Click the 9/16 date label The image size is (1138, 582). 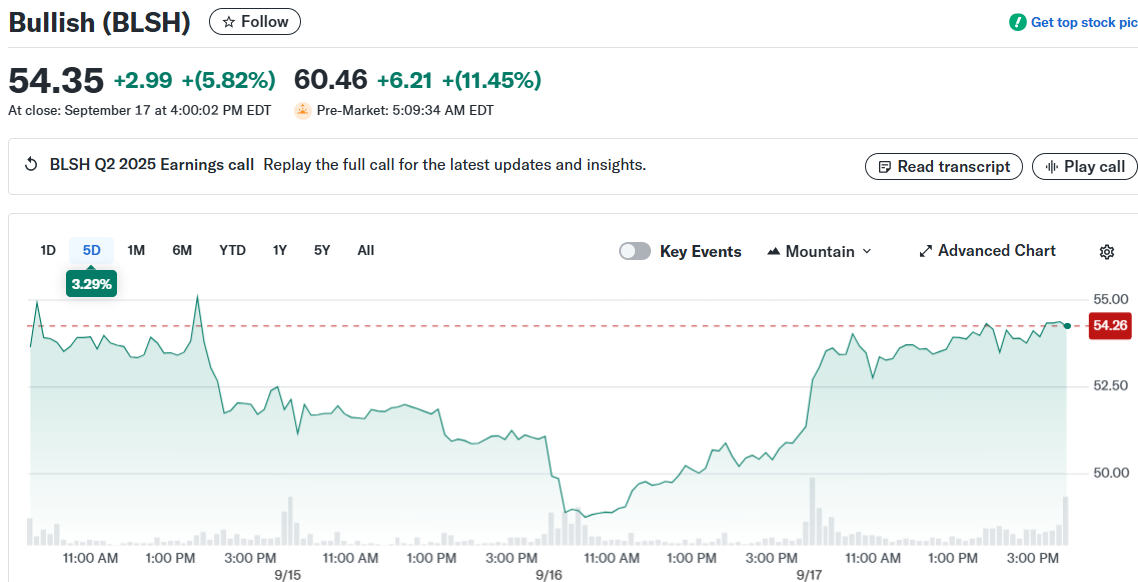pos(548,574)
